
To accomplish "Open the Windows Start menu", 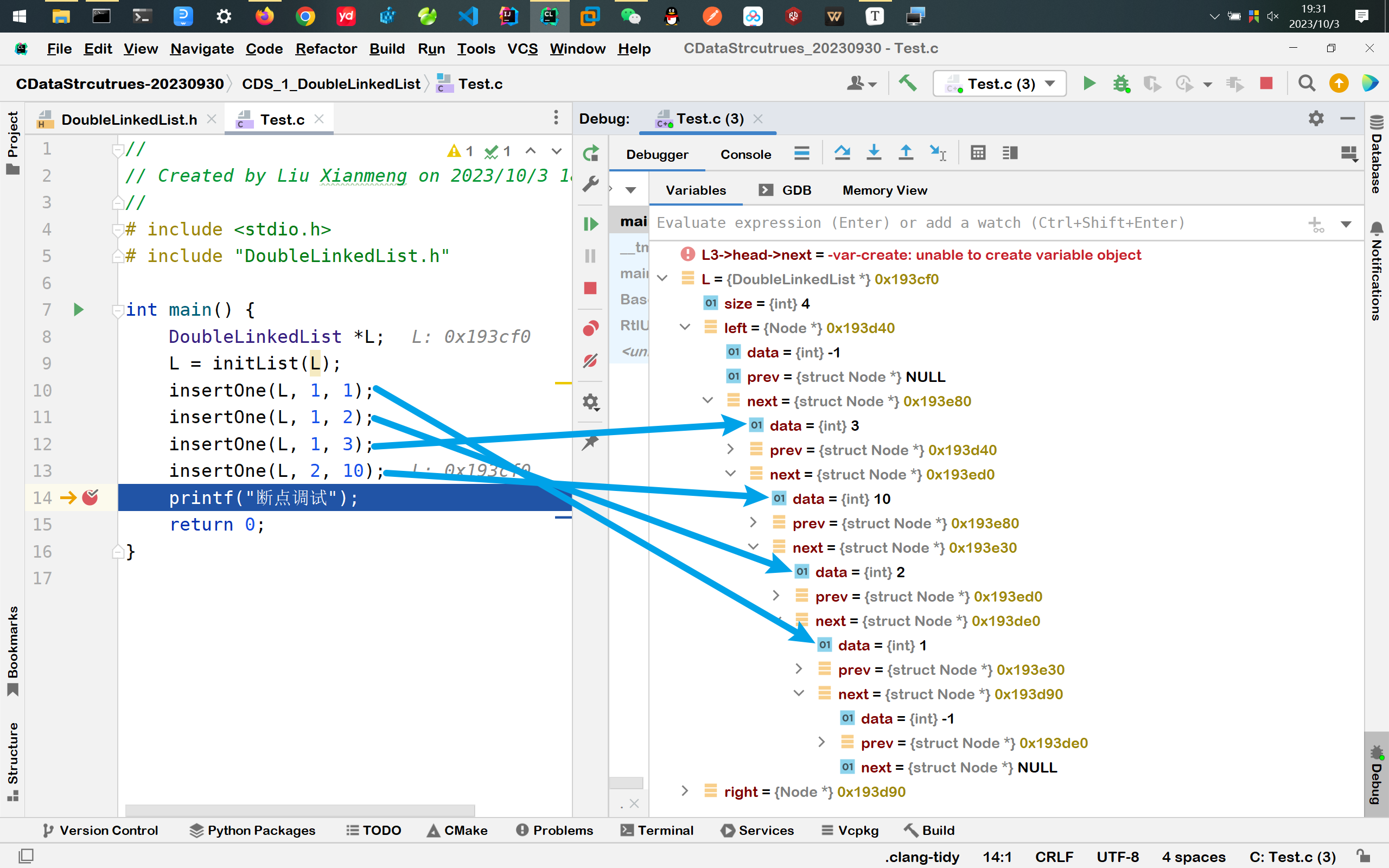I will coord(20,16).
